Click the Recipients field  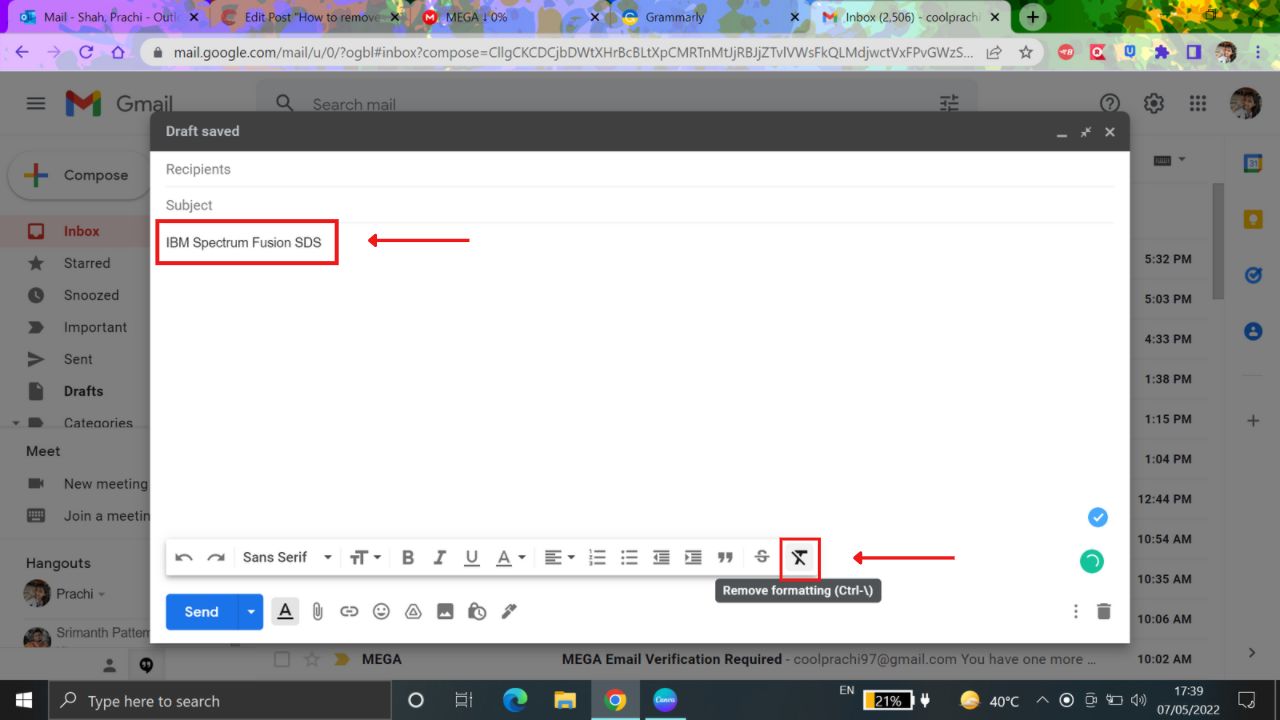point(640,169)
